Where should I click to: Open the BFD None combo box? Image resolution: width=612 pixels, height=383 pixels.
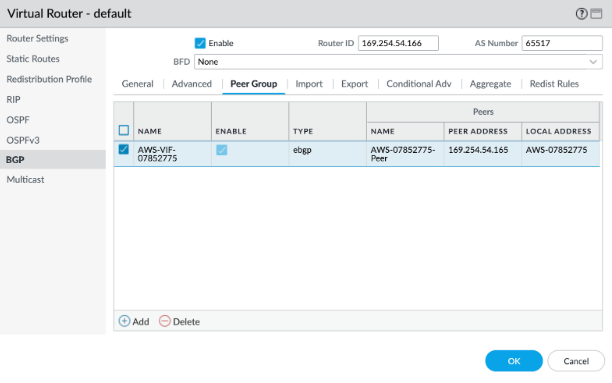point(398,62)
